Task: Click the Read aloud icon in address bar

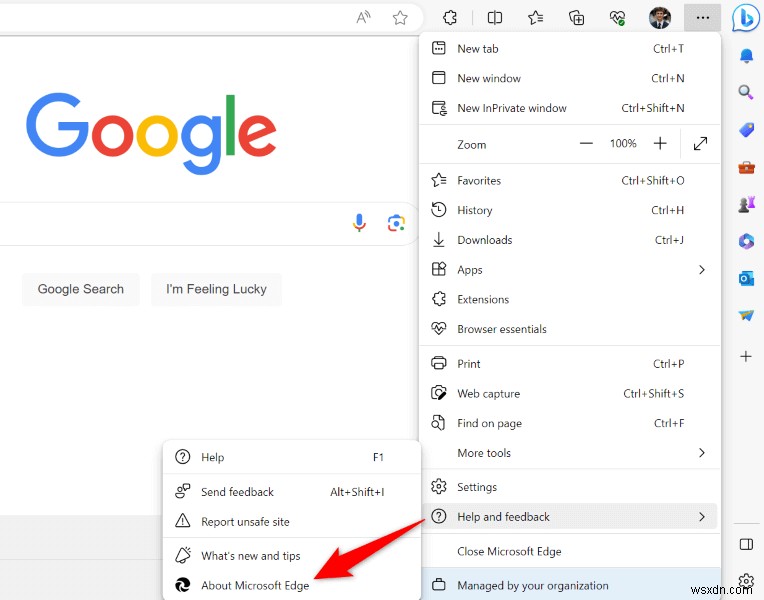Action: tap(363, 18)
